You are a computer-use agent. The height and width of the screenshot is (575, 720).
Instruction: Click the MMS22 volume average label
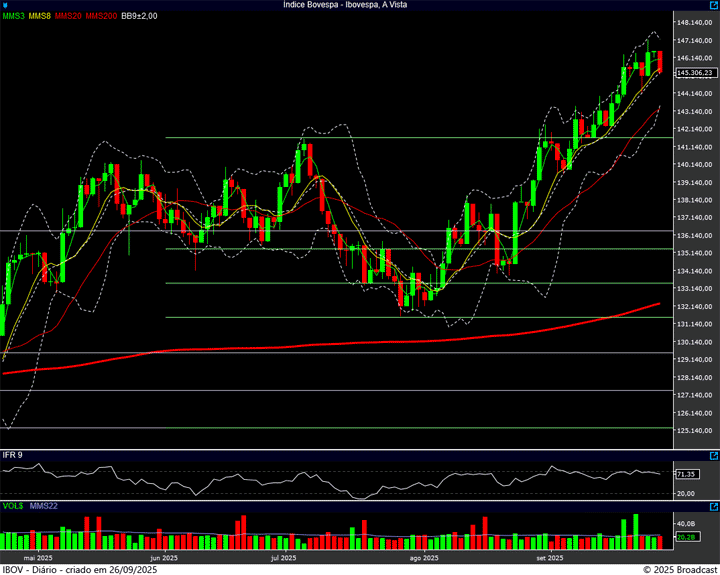(44, 506)
